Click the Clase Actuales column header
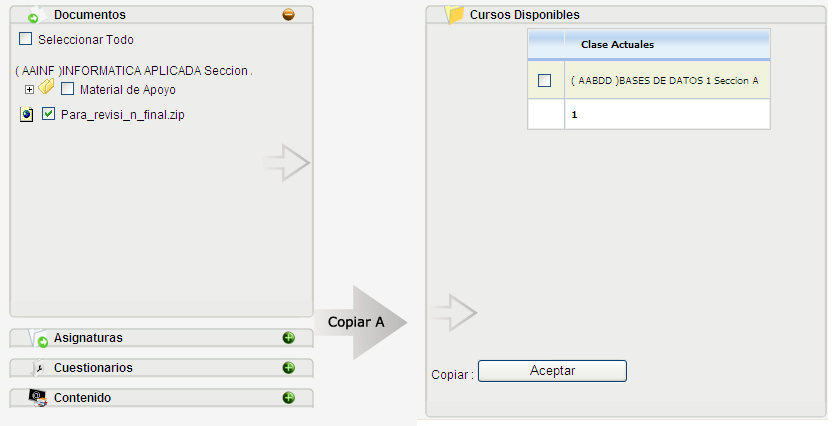Image resolution: width=836 pixels, height=426 pixels. coord(617,45)
